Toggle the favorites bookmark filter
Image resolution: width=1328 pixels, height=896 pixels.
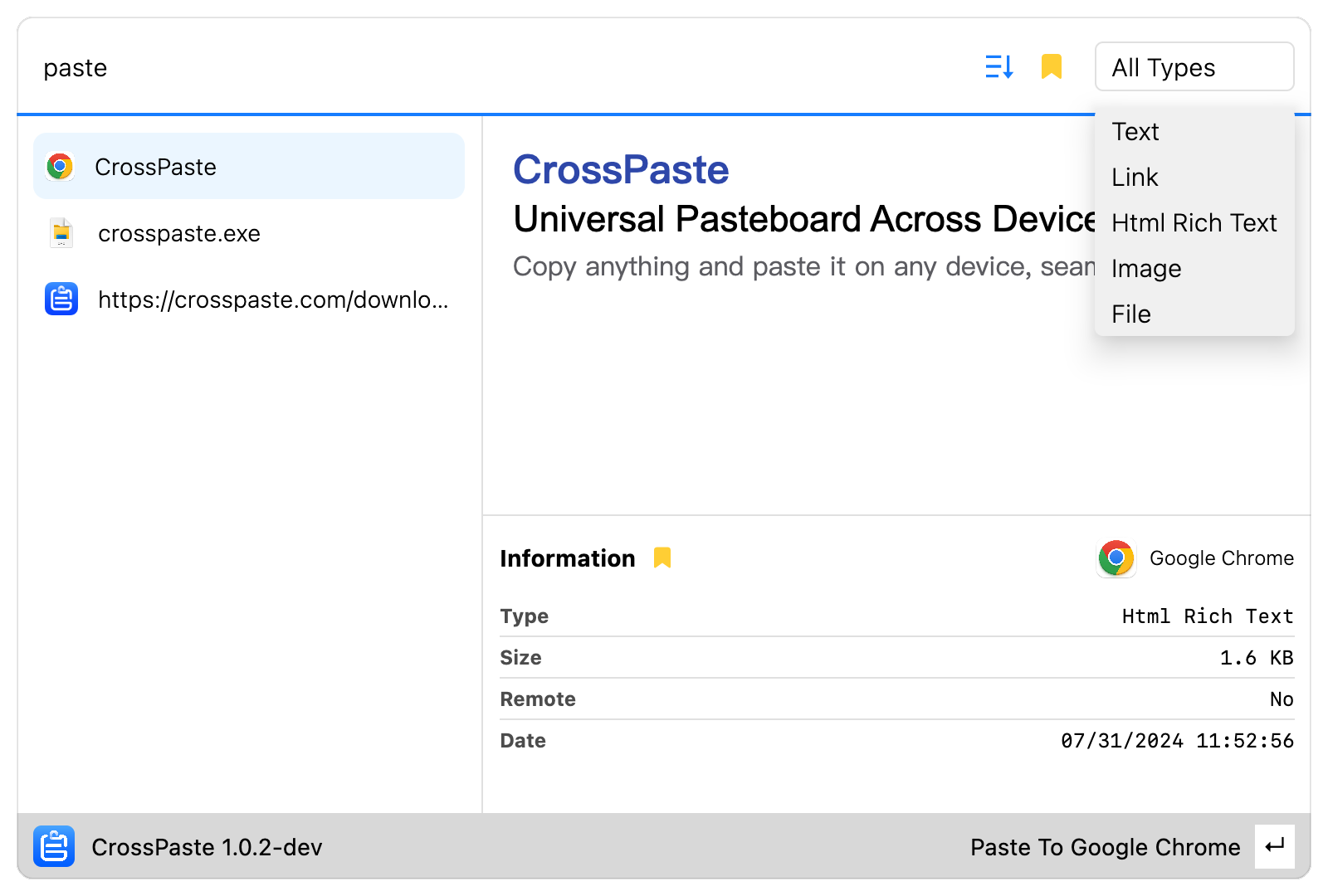[1052, 66]
